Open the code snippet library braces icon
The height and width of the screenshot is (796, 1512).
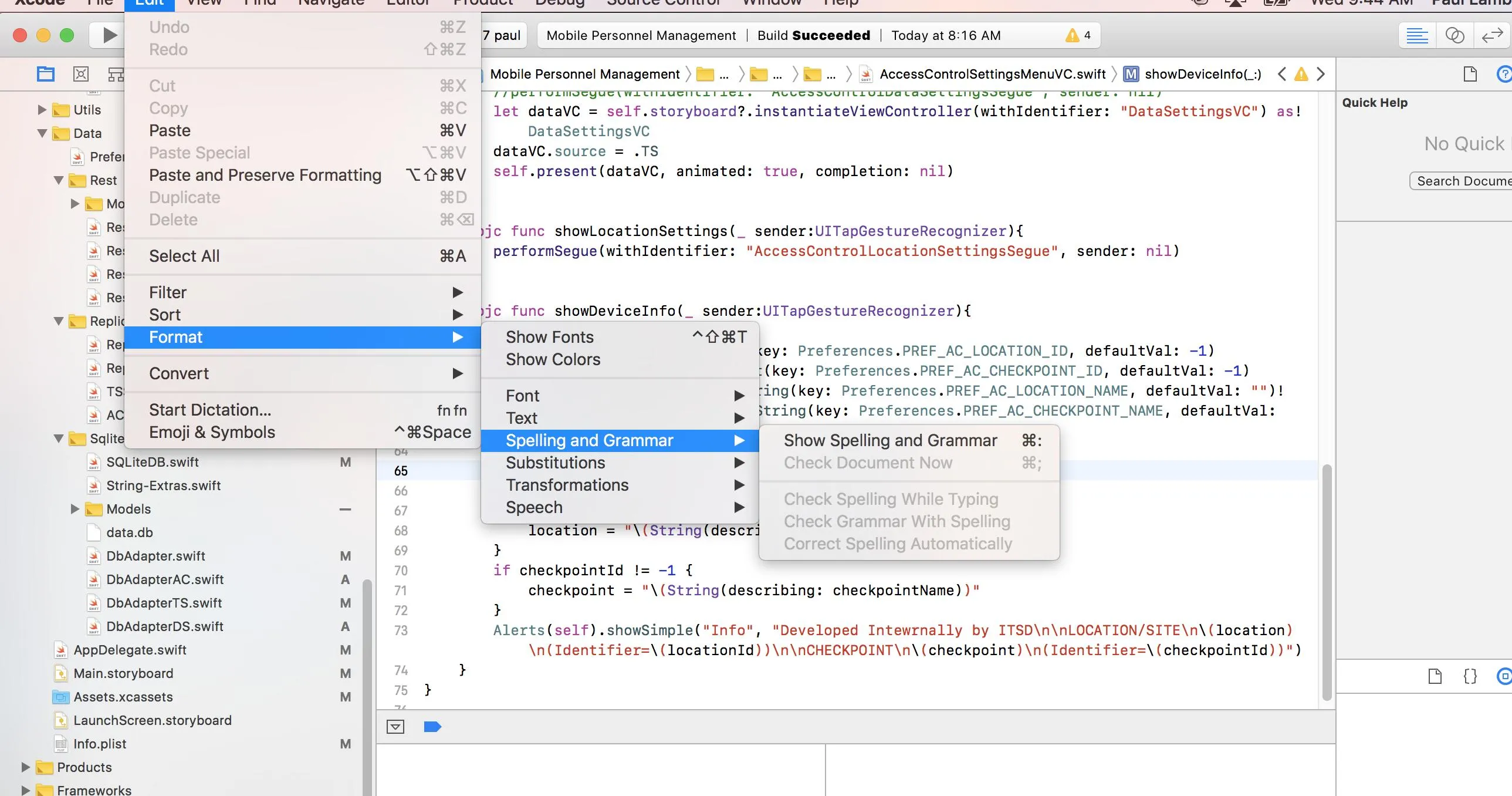click(1470, 676)
